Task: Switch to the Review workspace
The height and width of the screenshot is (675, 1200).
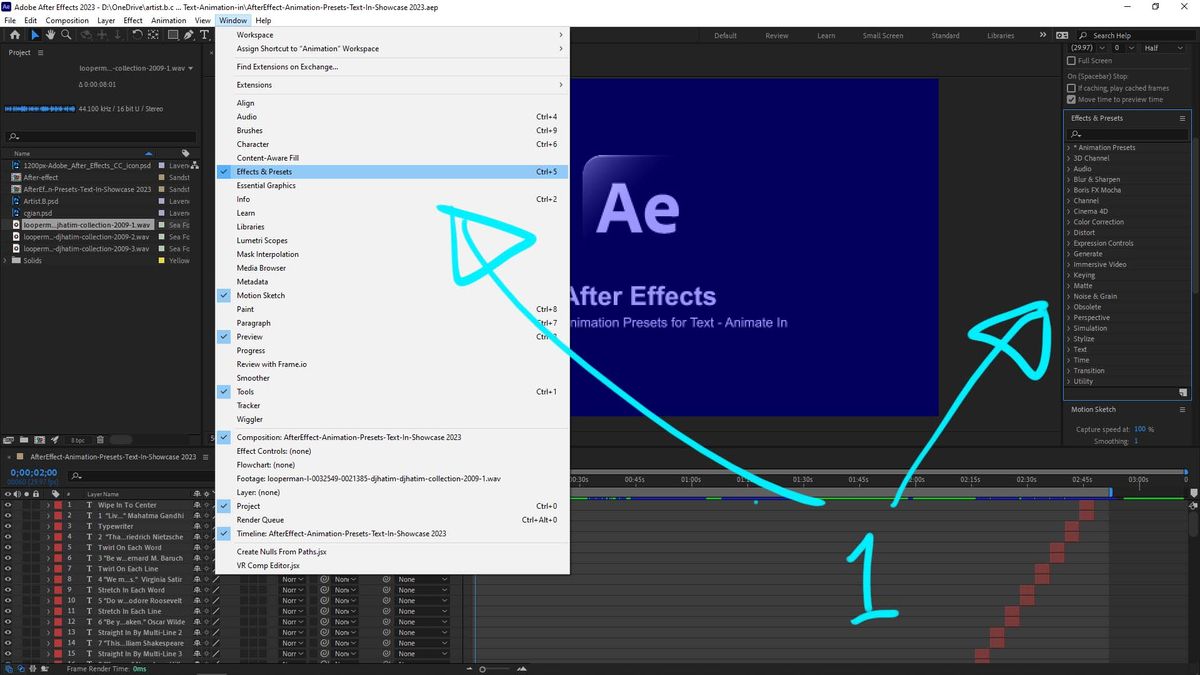Action: pos(777,36)
